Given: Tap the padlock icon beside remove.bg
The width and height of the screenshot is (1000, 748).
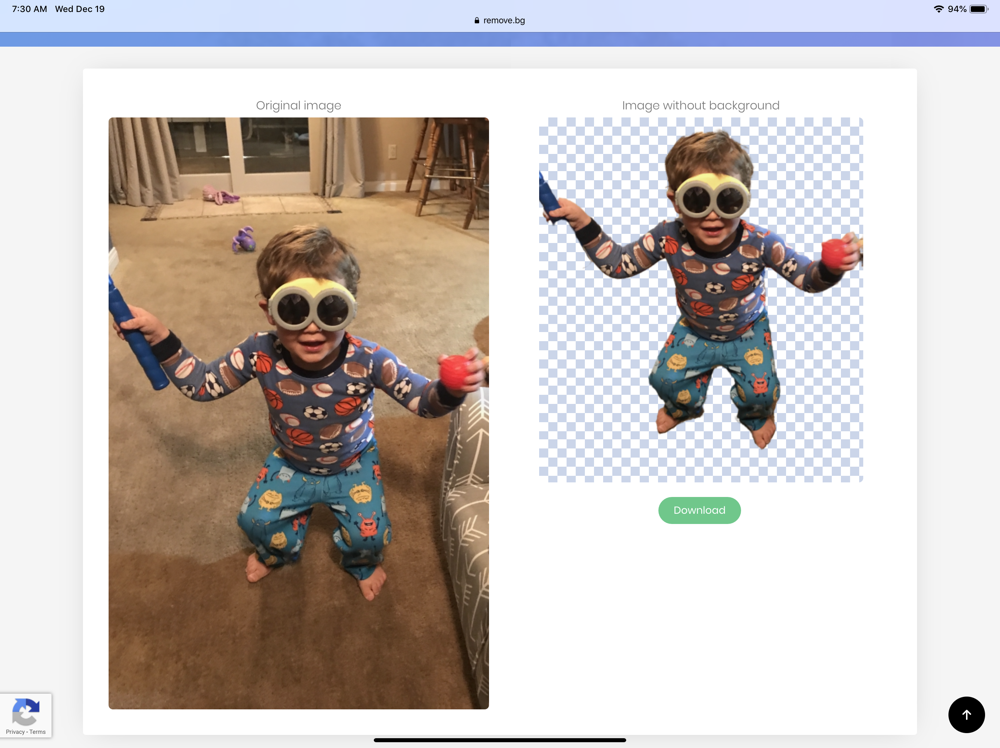Looking at the screenshot, I should pyautogui.click(x=477, y=20).
